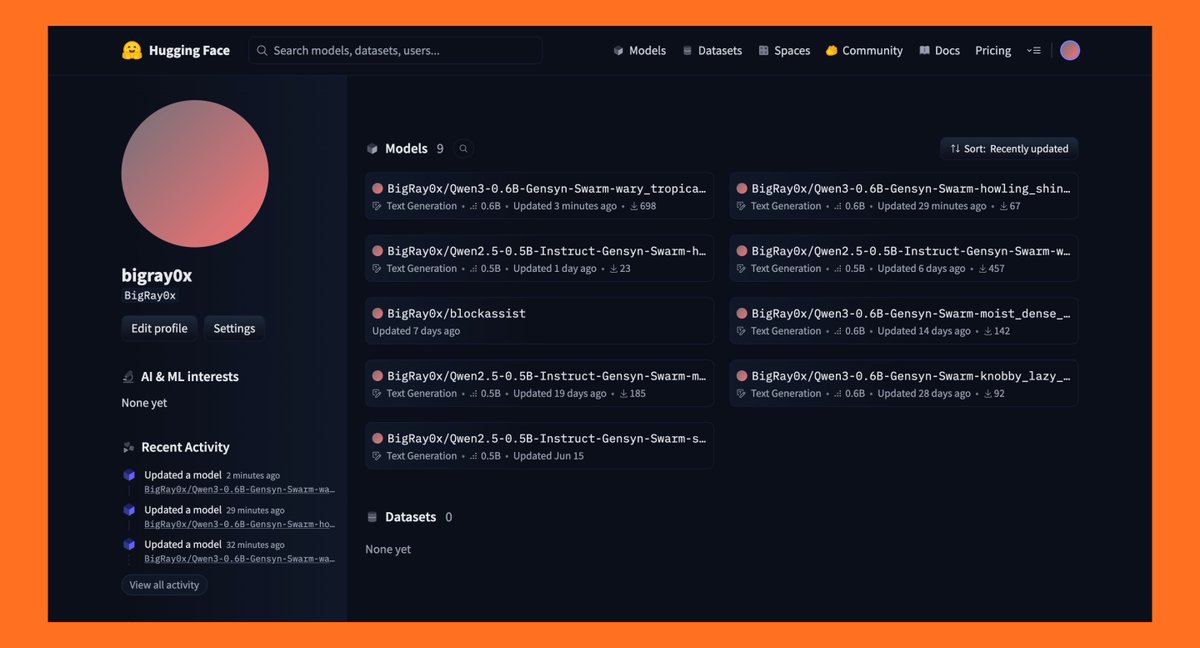Click the BigRay0x username text under profile name
The image size is (1200, 648).
click(x=150, y=296)
